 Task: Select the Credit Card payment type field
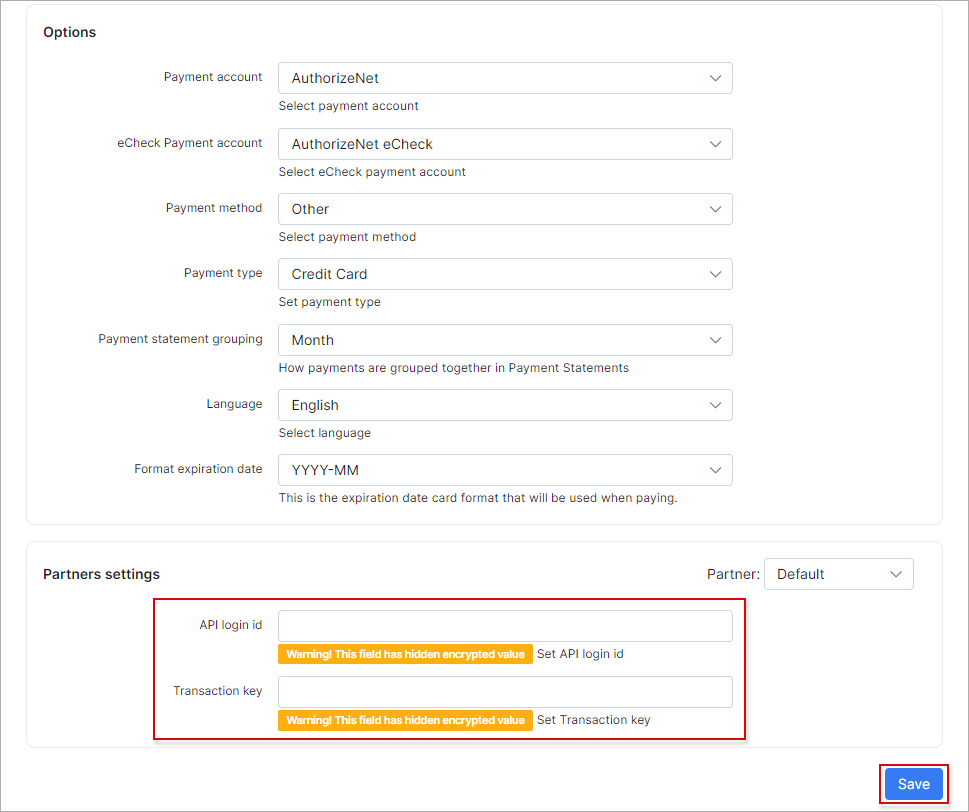pos(505,274)
